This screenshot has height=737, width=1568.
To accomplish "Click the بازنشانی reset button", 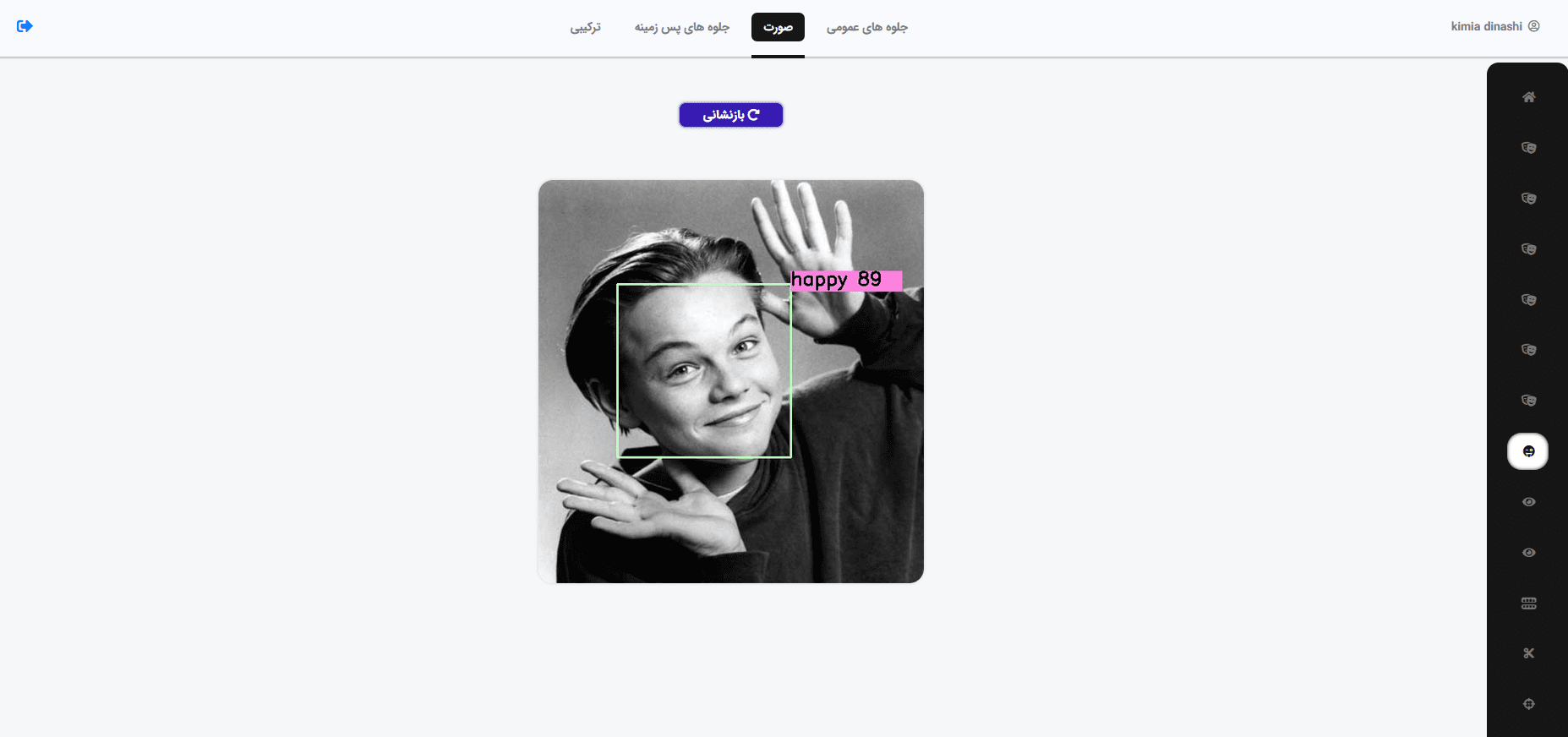I will tap(731, 115).
